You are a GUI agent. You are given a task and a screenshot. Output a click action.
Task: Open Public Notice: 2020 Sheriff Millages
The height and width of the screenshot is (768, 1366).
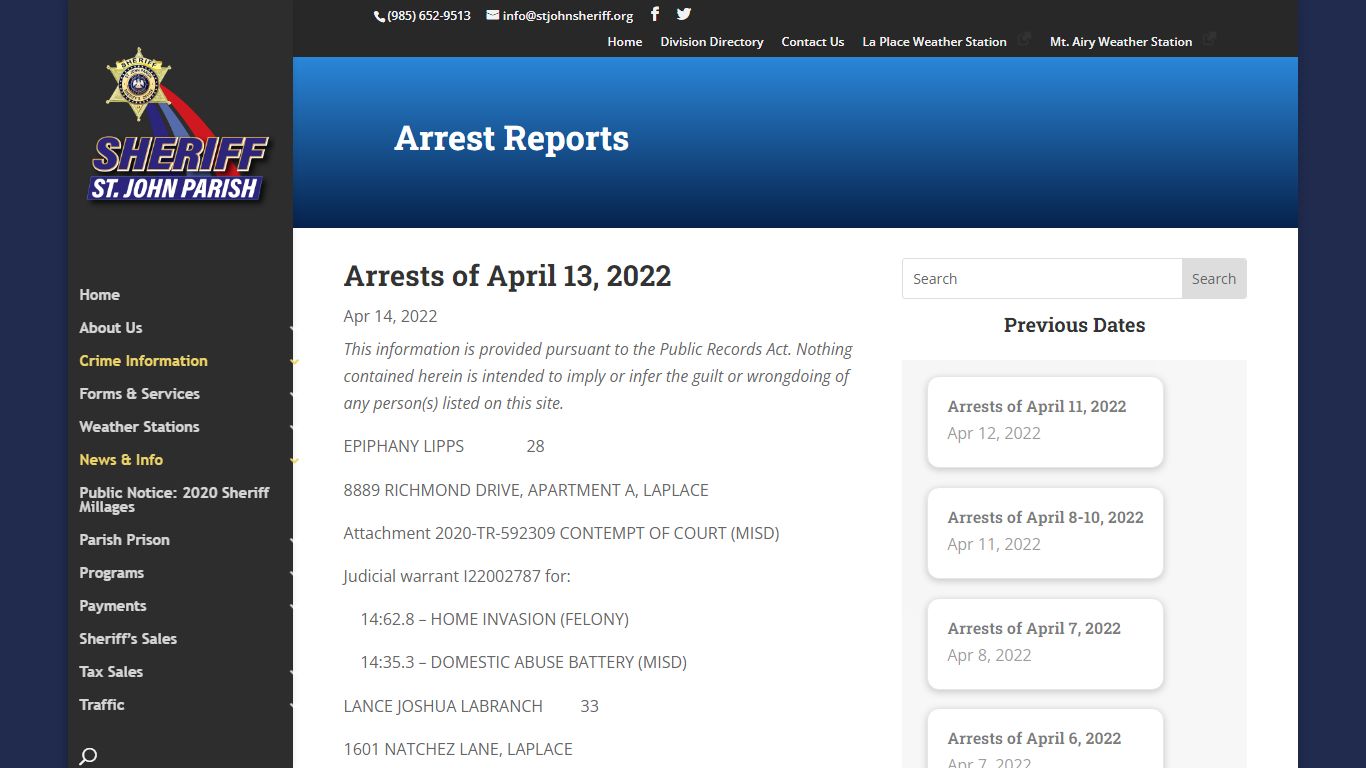tap(175, 500)
